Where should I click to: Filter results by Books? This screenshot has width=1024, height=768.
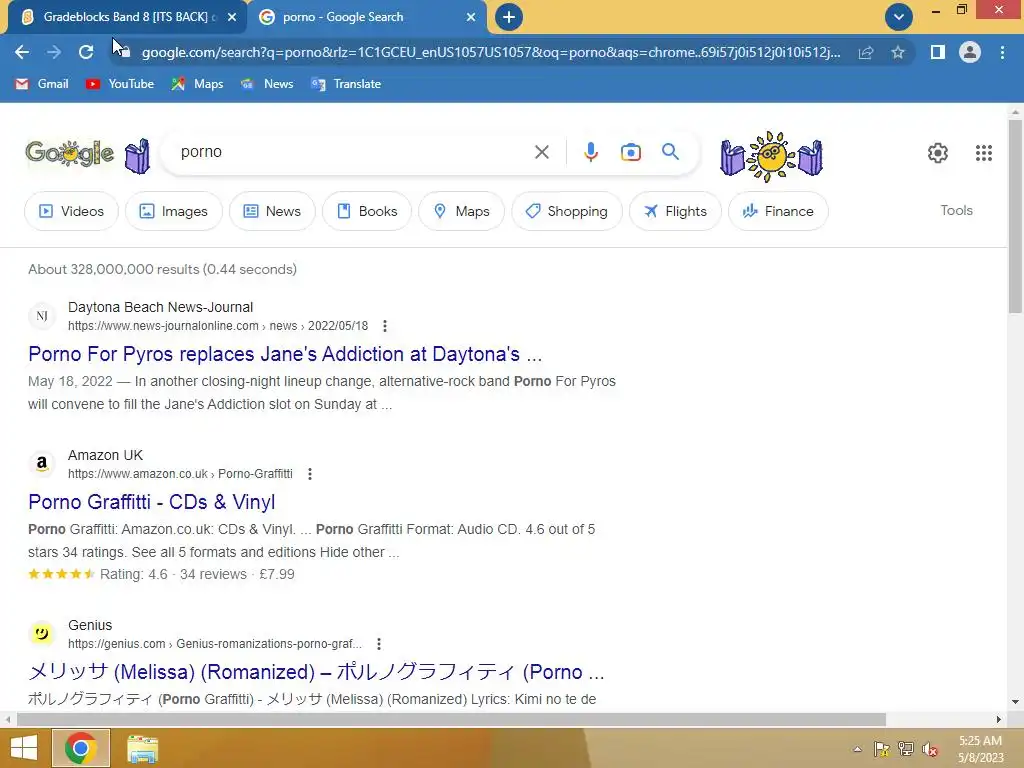[367, 211]
